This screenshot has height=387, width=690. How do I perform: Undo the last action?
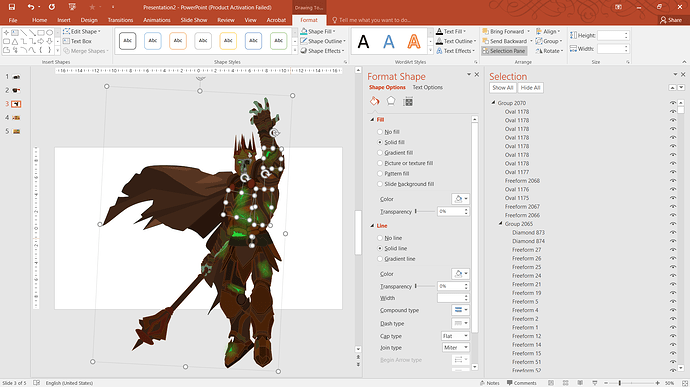pos(30,7)
